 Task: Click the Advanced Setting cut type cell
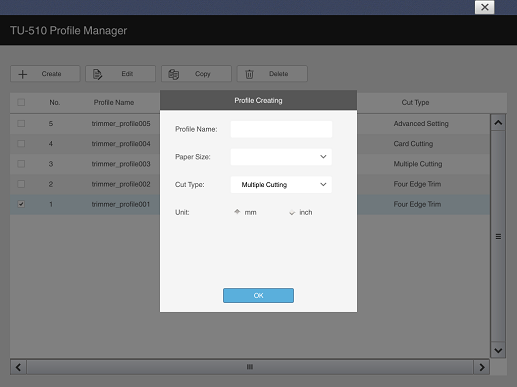[x=421, y=124]
